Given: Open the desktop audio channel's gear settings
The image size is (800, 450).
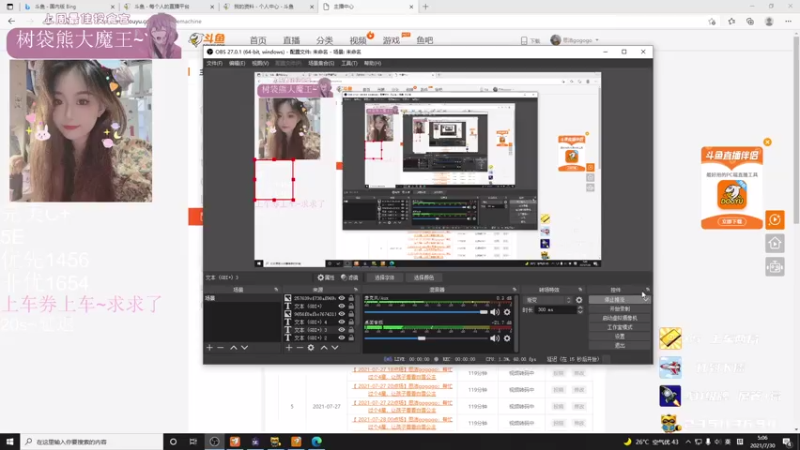Looking at the screenshot, I should coord(507,338).
